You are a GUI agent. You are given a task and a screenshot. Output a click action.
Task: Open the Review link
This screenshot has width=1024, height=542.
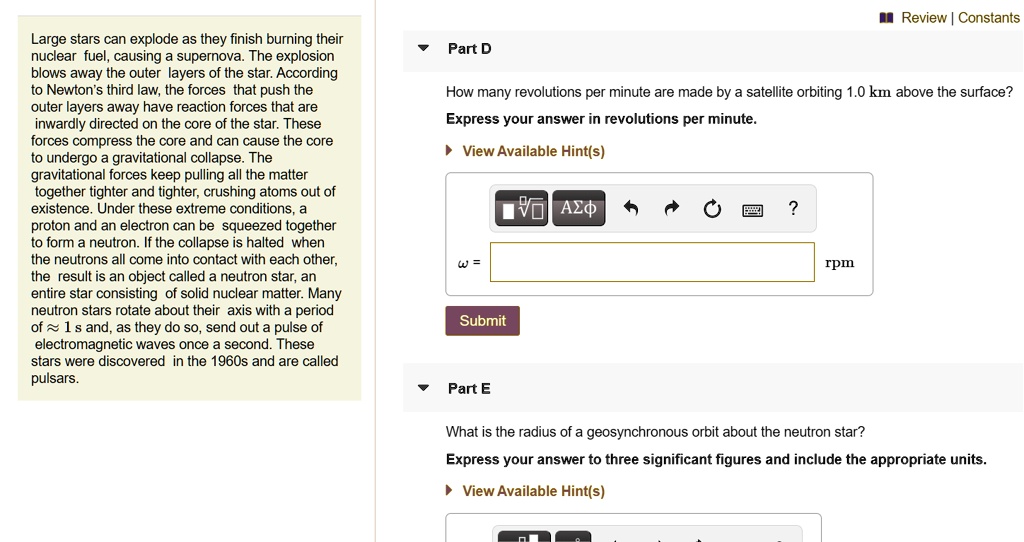tap(923, 18)
